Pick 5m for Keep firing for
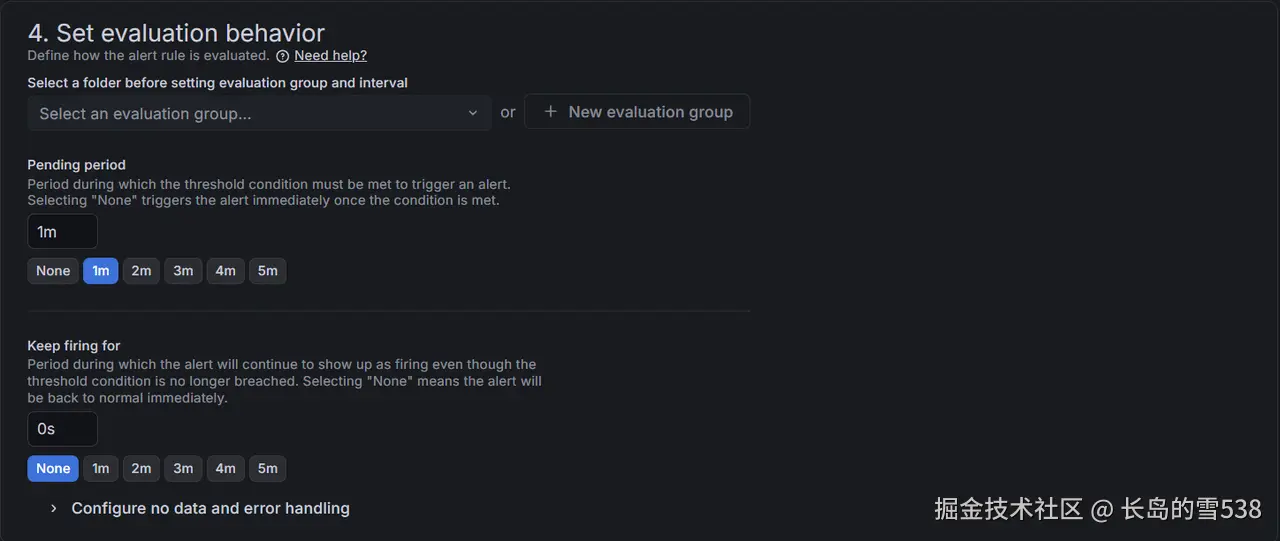 click(x=267, y=468)
